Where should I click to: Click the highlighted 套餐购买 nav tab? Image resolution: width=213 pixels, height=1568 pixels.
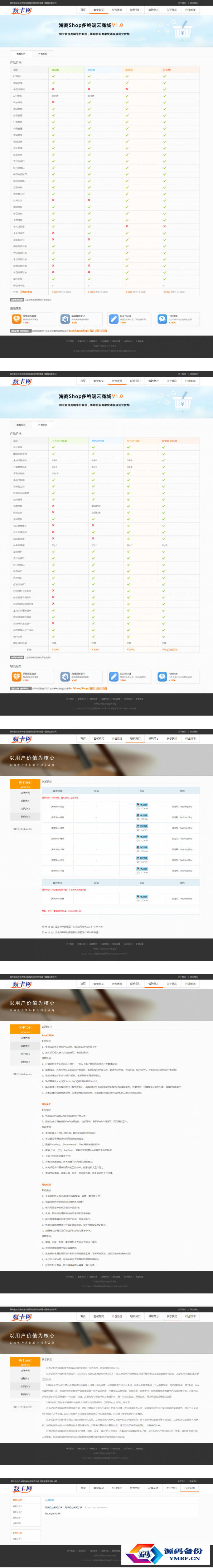(x=99, y=10)
